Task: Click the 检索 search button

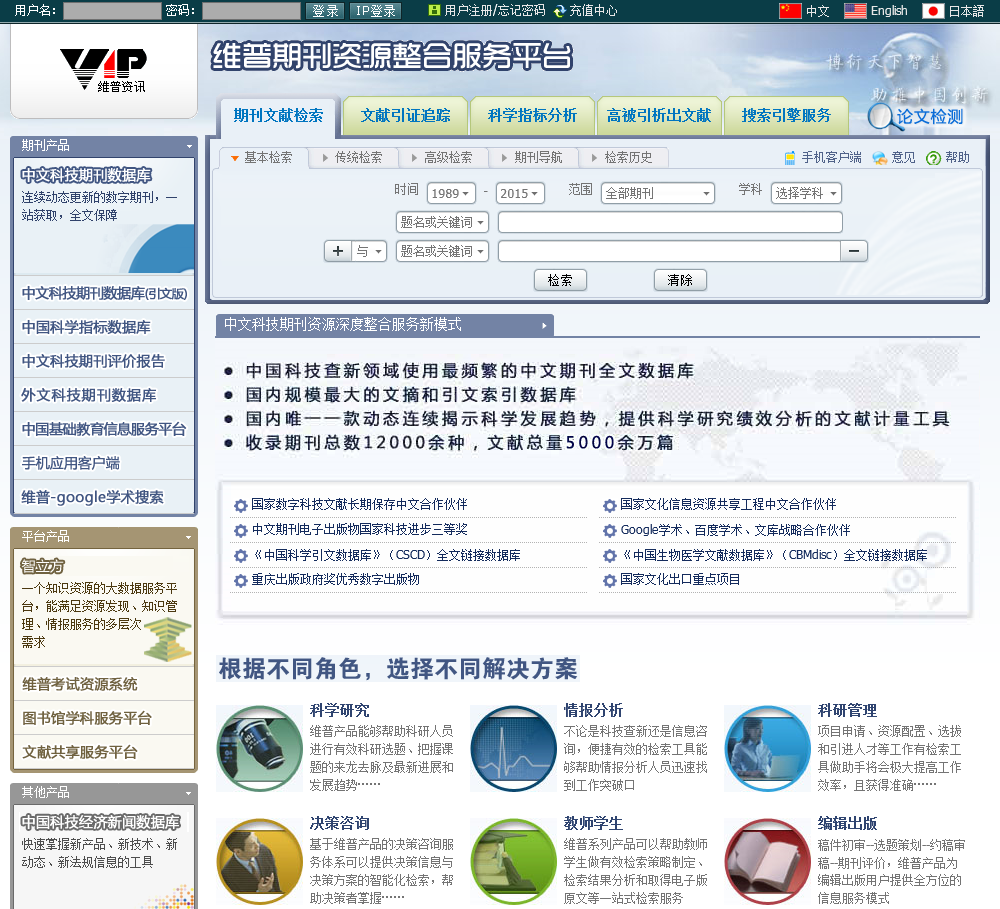Action: tap(560, 280)
